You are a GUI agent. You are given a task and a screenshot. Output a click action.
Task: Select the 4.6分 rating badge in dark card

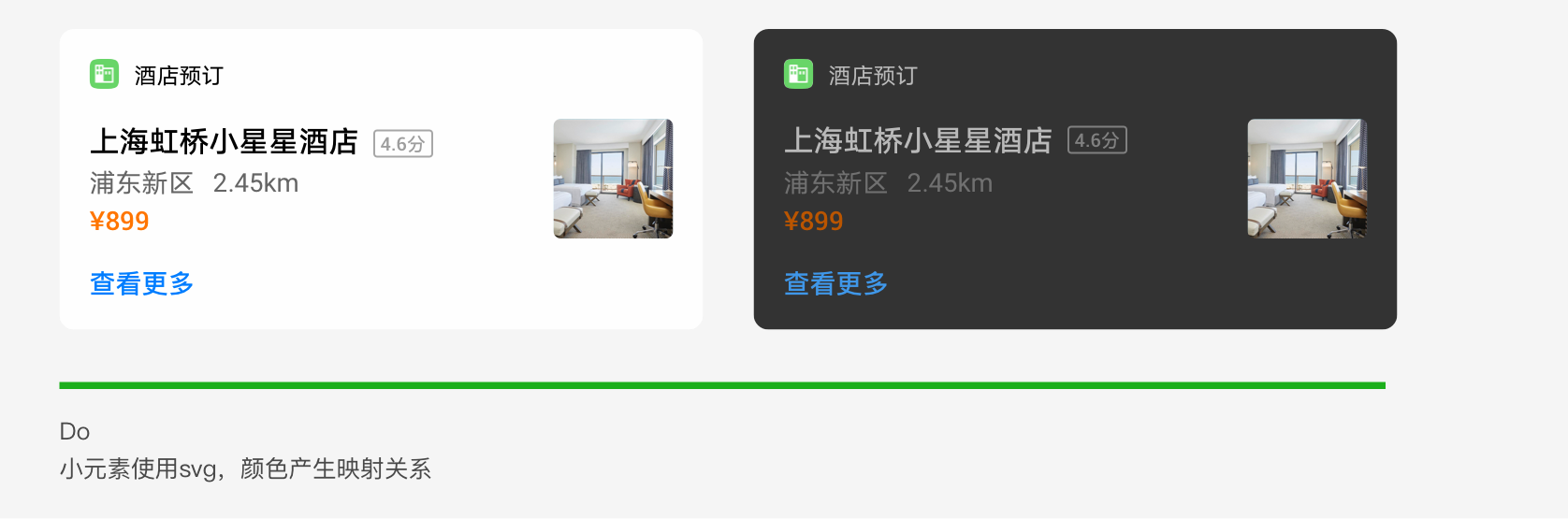(1097, 140)
